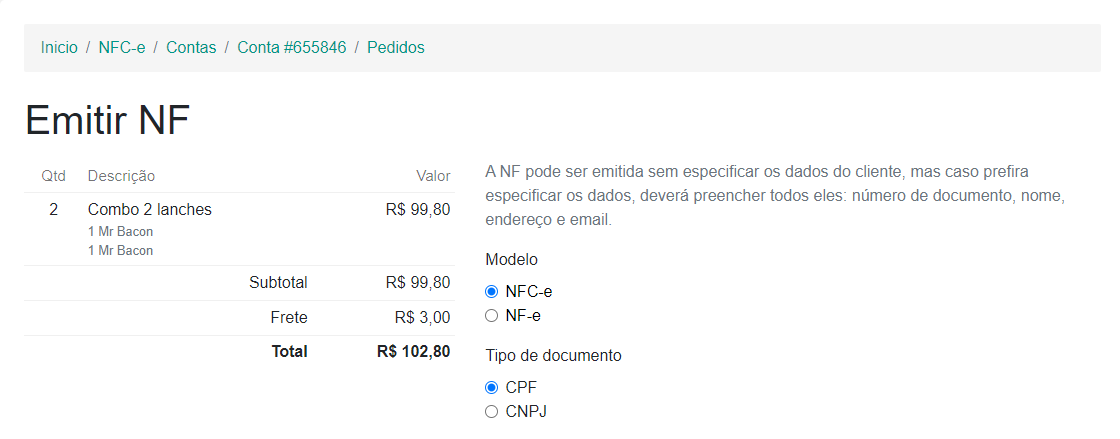The image size is (1120, 439).
Task: Open the Conta #655846 breadcrumb link
Action: [x=291, y=47]
